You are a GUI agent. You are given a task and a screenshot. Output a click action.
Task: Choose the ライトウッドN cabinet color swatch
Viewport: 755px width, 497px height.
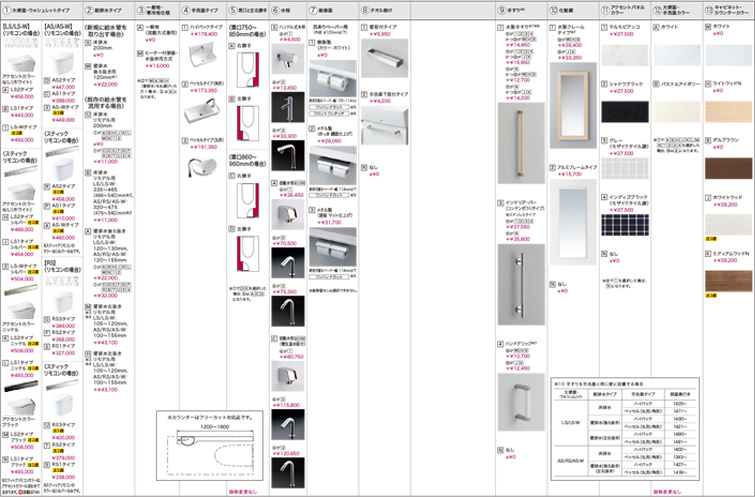coord(729,112)
